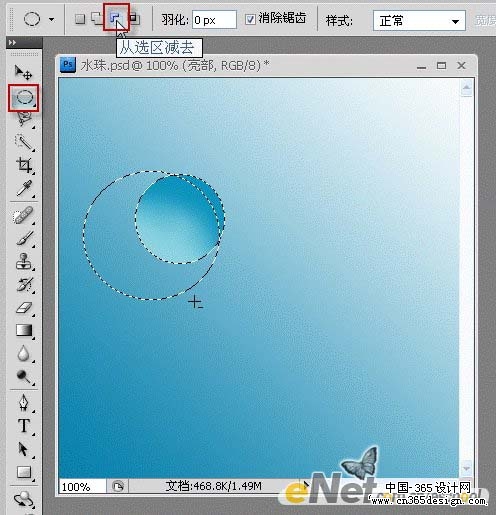496x515 pixels.
Task: Click the document scrollbar up arrow
Action: click(466, 88)
